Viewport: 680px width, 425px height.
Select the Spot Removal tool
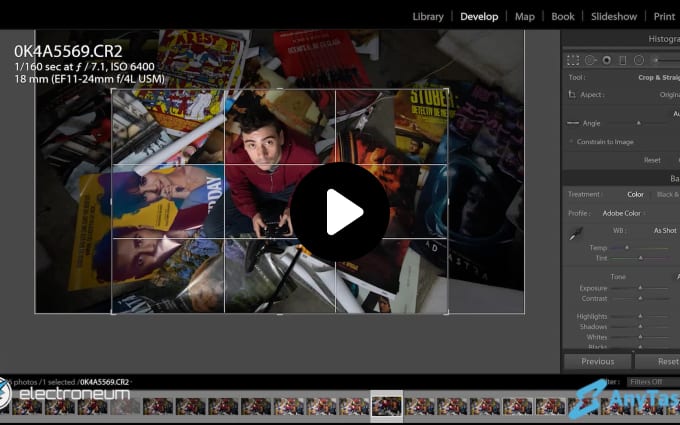[590, 60]
